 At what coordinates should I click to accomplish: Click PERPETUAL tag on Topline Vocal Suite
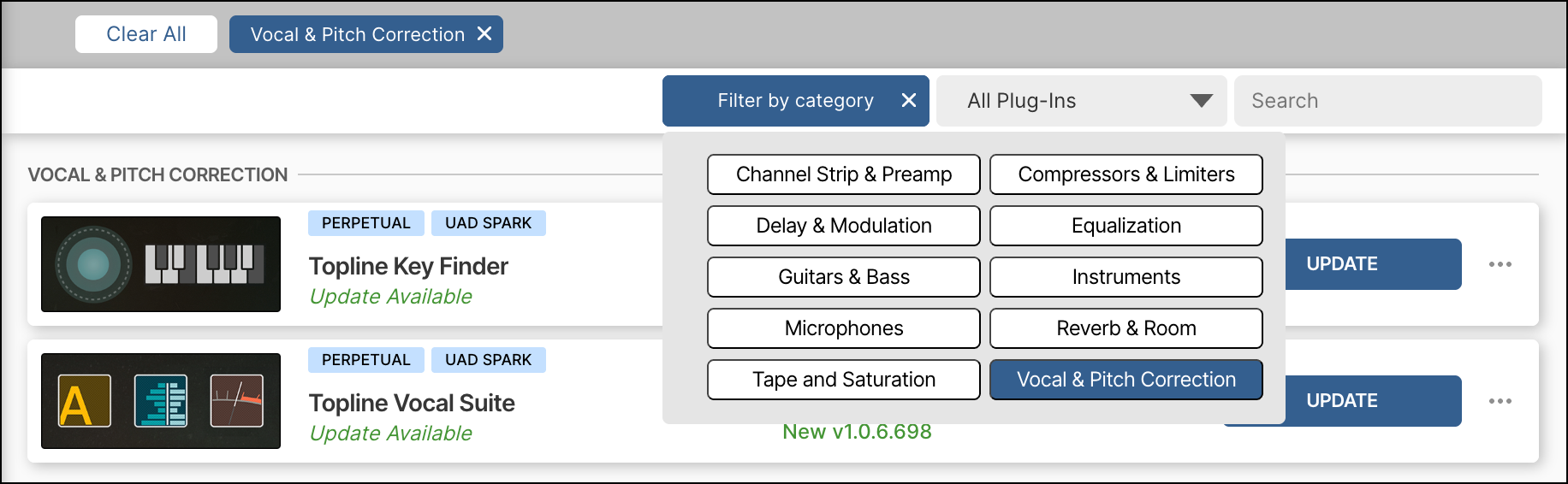pyautogui.click(x=366, y=360)
